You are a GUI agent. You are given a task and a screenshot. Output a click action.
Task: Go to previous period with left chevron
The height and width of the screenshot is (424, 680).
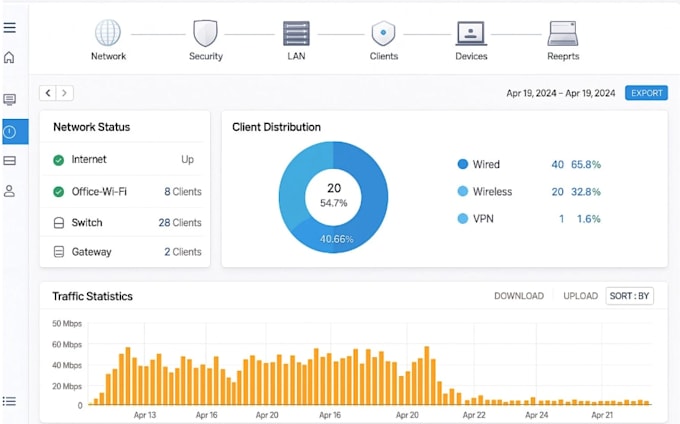[x=48, y=93]
